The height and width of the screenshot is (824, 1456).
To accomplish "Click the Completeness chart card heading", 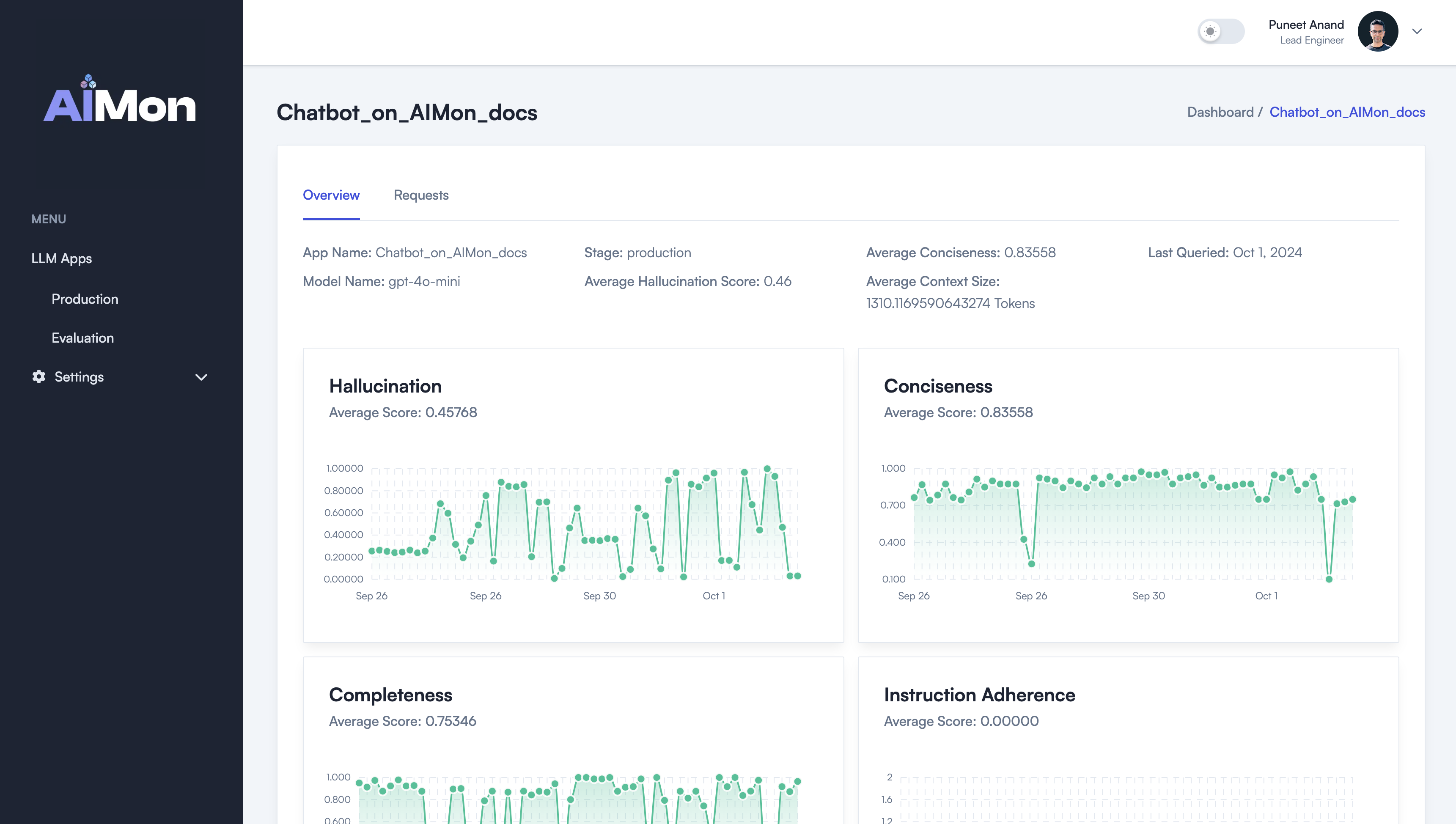I will point(390,695).
